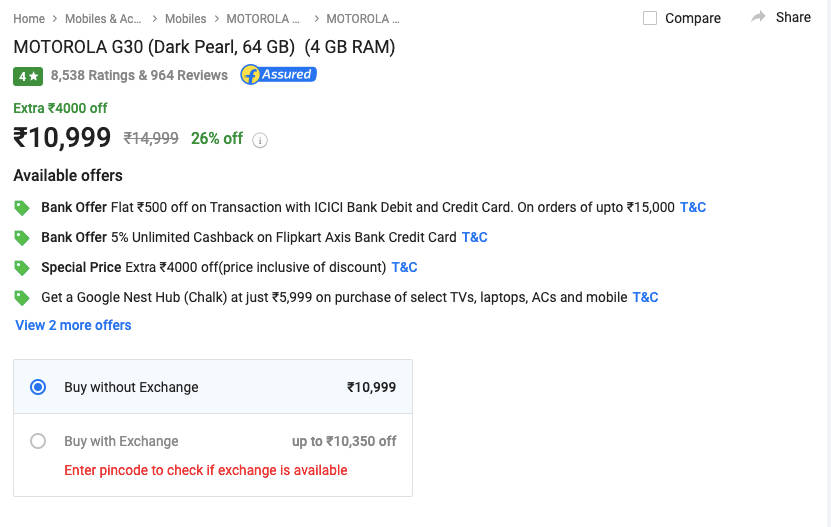Click the green 4-star rating badge
This screenshot has width=831, height=527.
click(x=28, y=76)
